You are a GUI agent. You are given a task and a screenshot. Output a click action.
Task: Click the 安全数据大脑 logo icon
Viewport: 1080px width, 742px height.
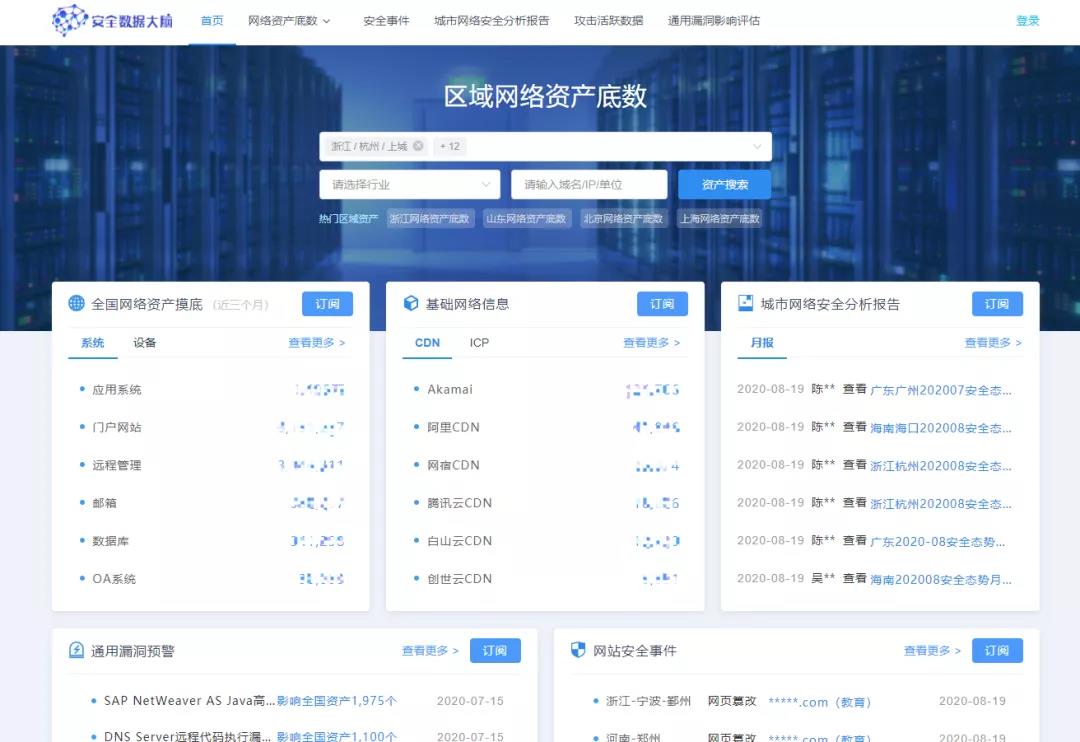[70, 20]
